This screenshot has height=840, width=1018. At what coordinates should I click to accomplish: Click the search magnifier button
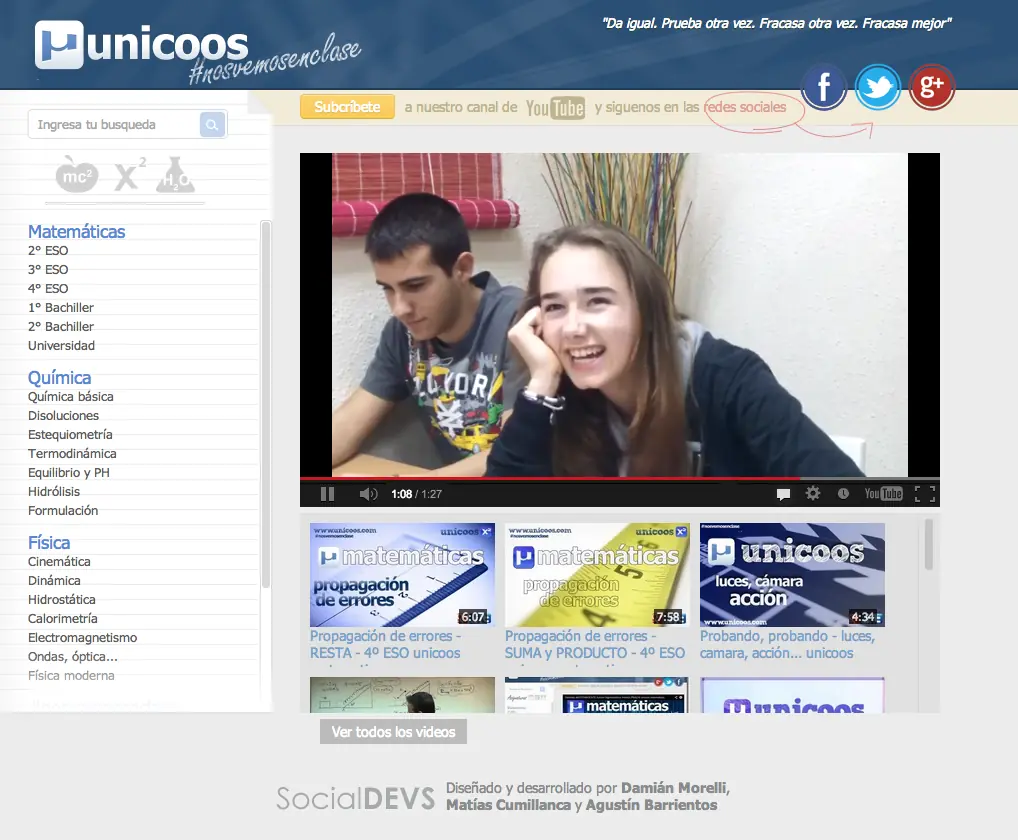[212, 125]
